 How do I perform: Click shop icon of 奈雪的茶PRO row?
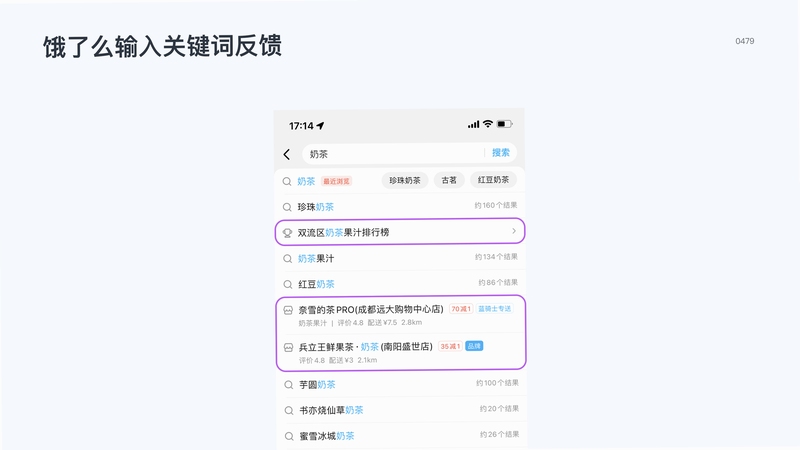288,310
